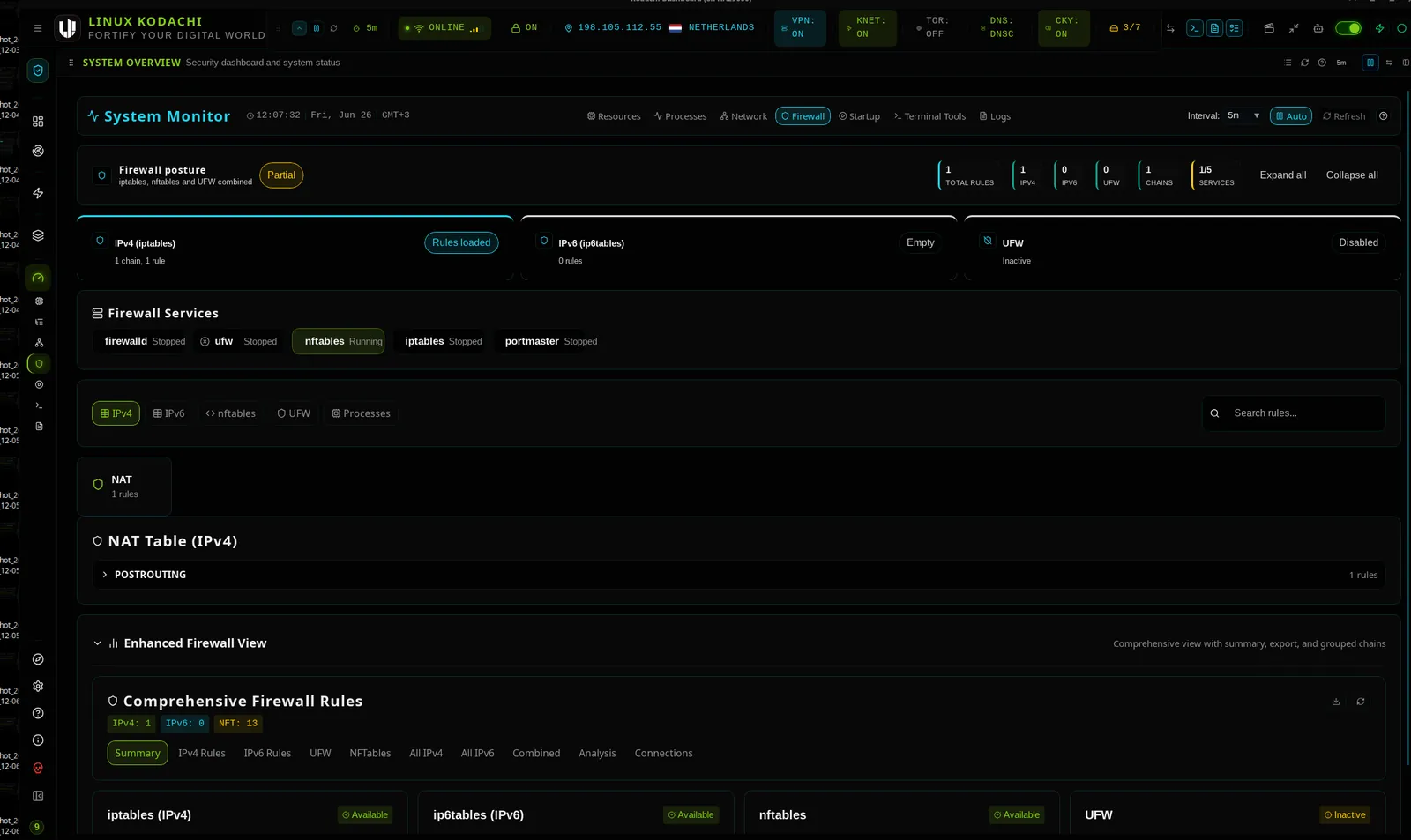
Task: Open the info circle icon in sidebar
Action: tap(38, 740)
